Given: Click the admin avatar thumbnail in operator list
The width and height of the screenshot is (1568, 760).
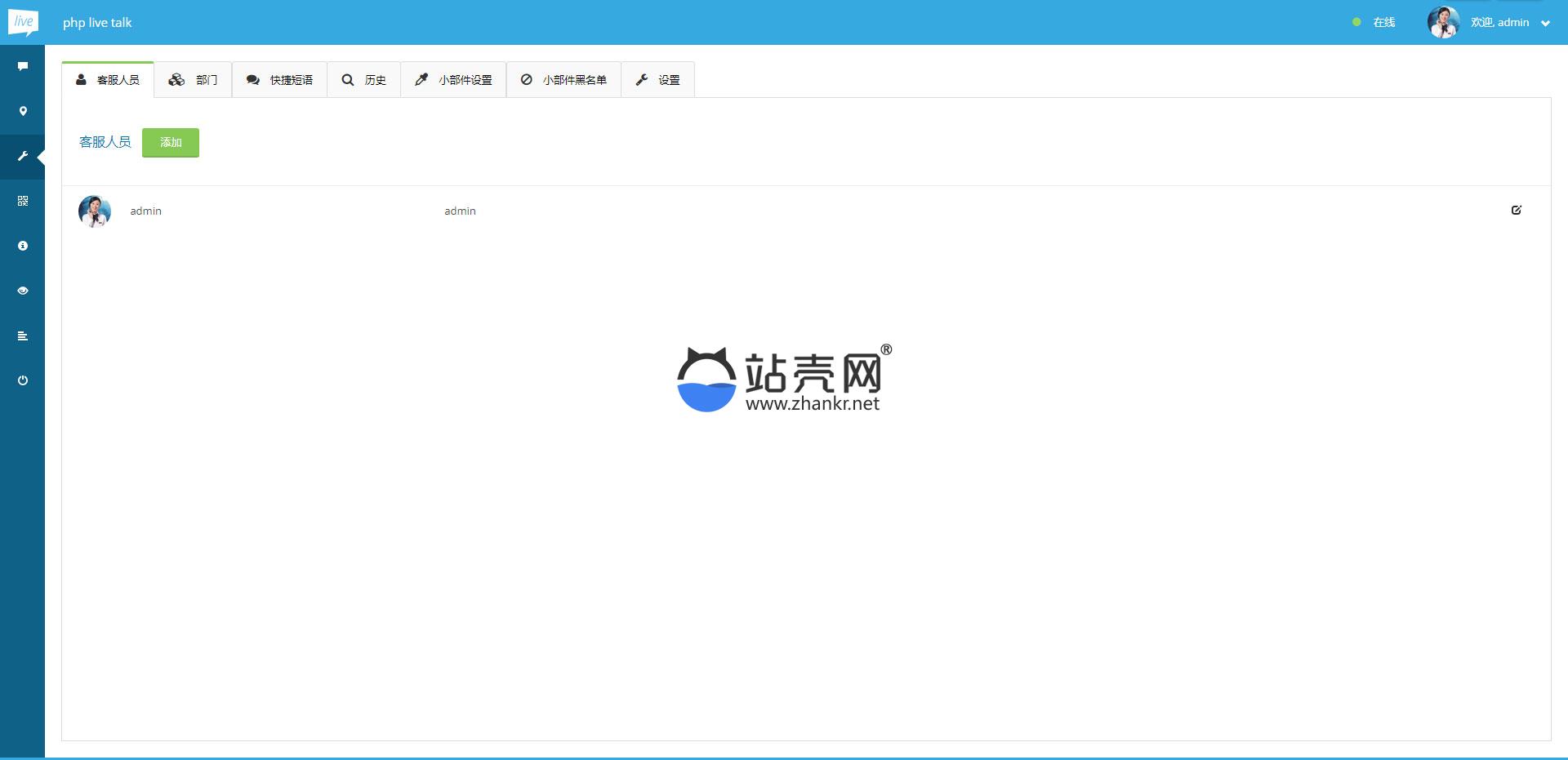Looking at the screenshot, I should [95, 211].
